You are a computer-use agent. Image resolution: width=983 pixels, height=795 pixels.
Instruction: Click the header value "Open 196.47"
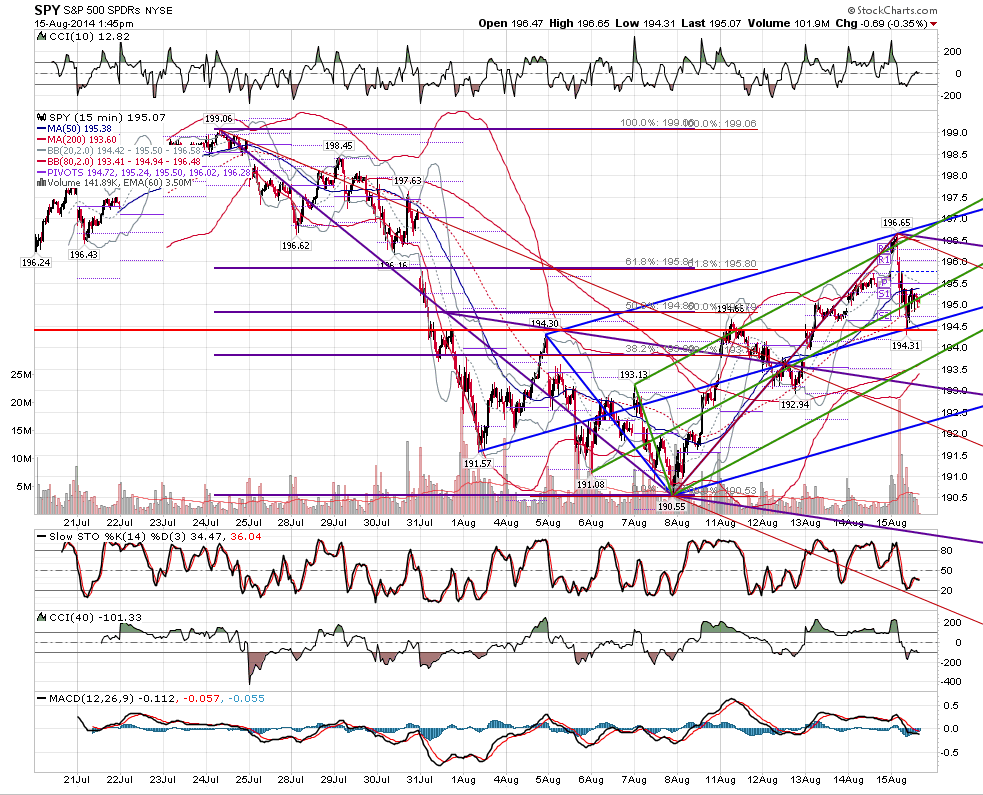pyautogui.click(x=511, y=23)
